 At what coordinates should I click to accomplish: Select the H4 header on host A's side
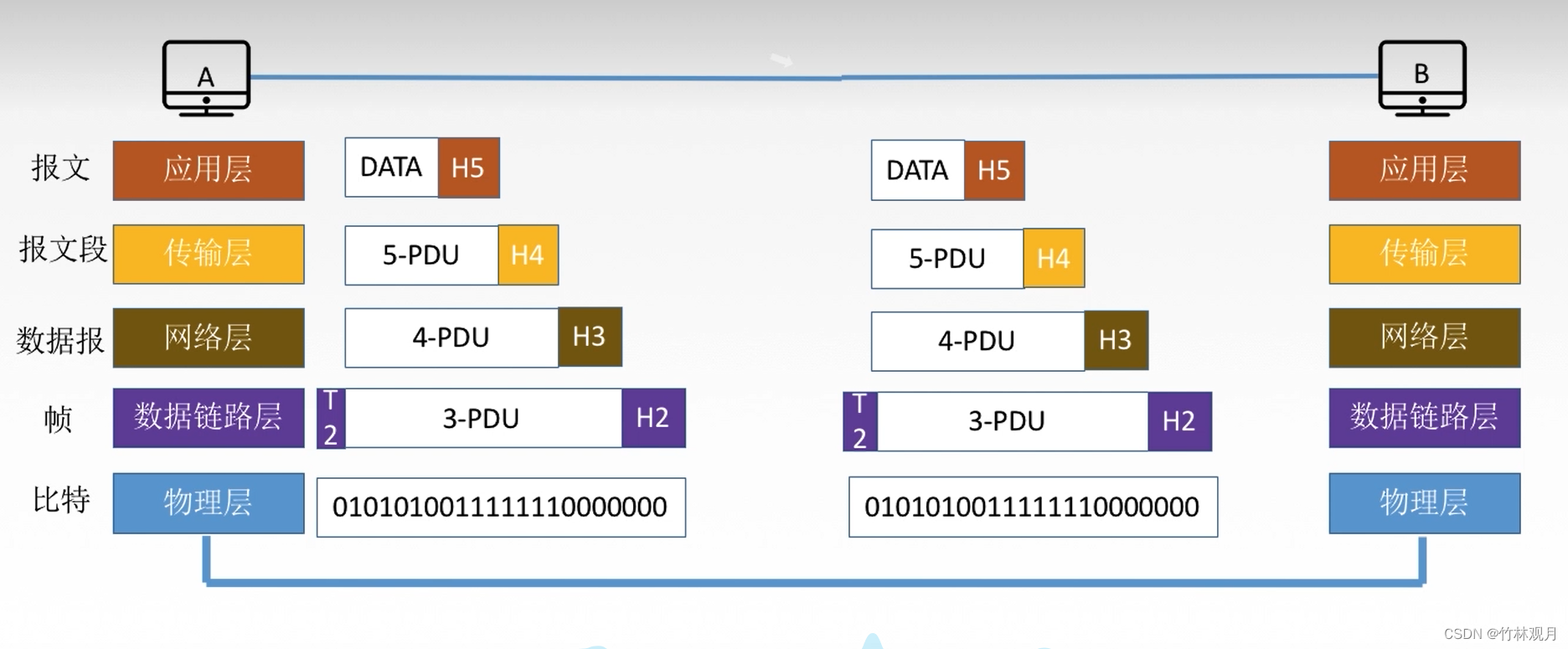(529, 255)
